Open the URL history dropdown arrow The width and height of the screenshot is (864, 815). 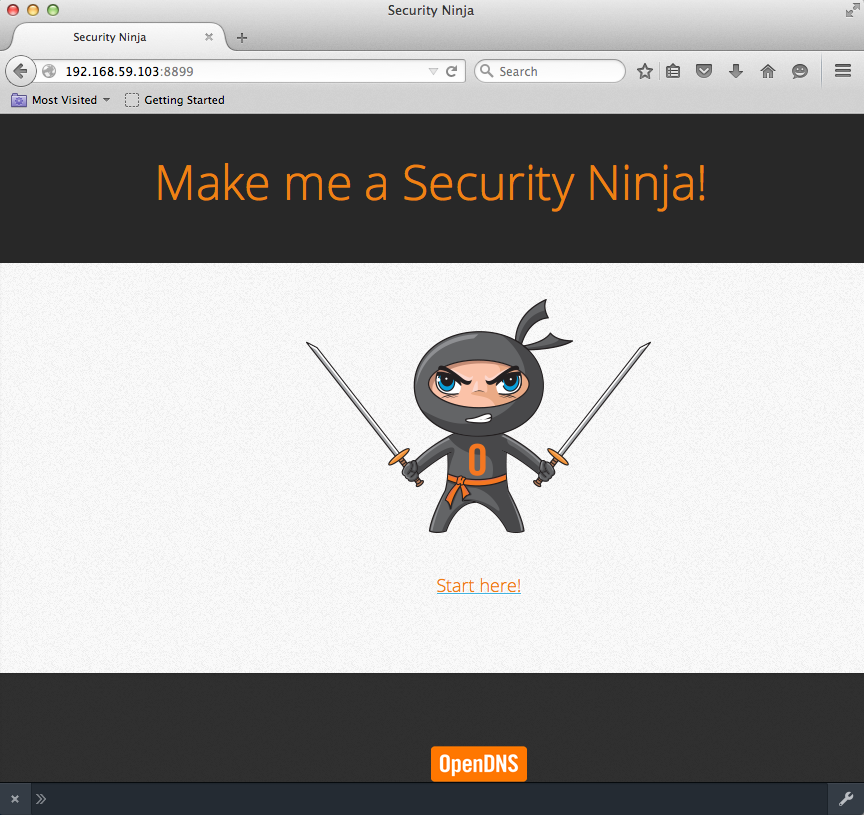(432, 71)
